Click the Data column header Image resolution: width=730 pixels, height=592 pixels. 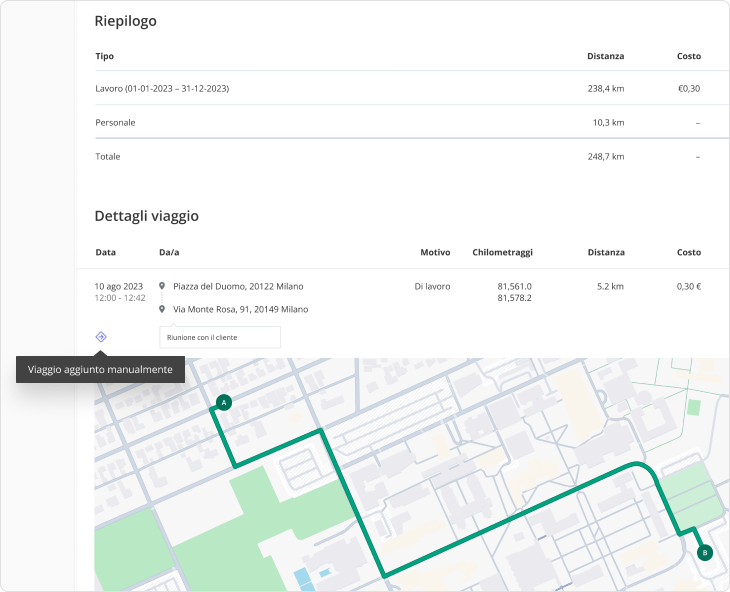pyautogui.click(x=105, y=253)
